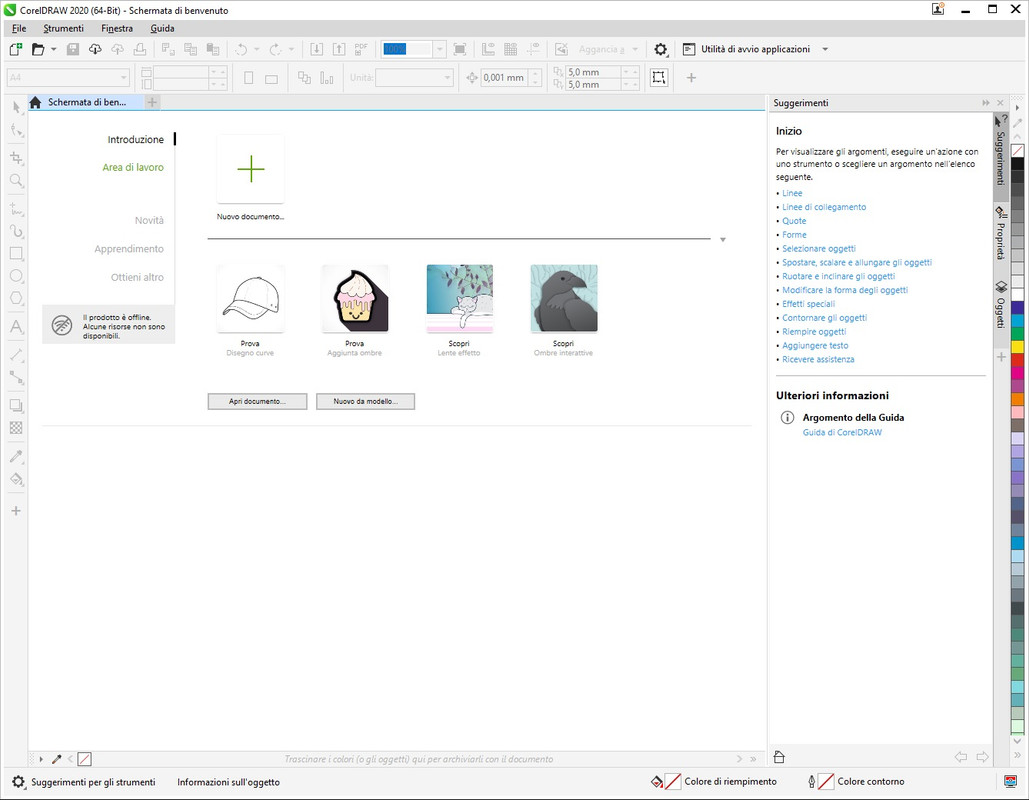Switch to the Proprietà docker tab

point(1001,232)
